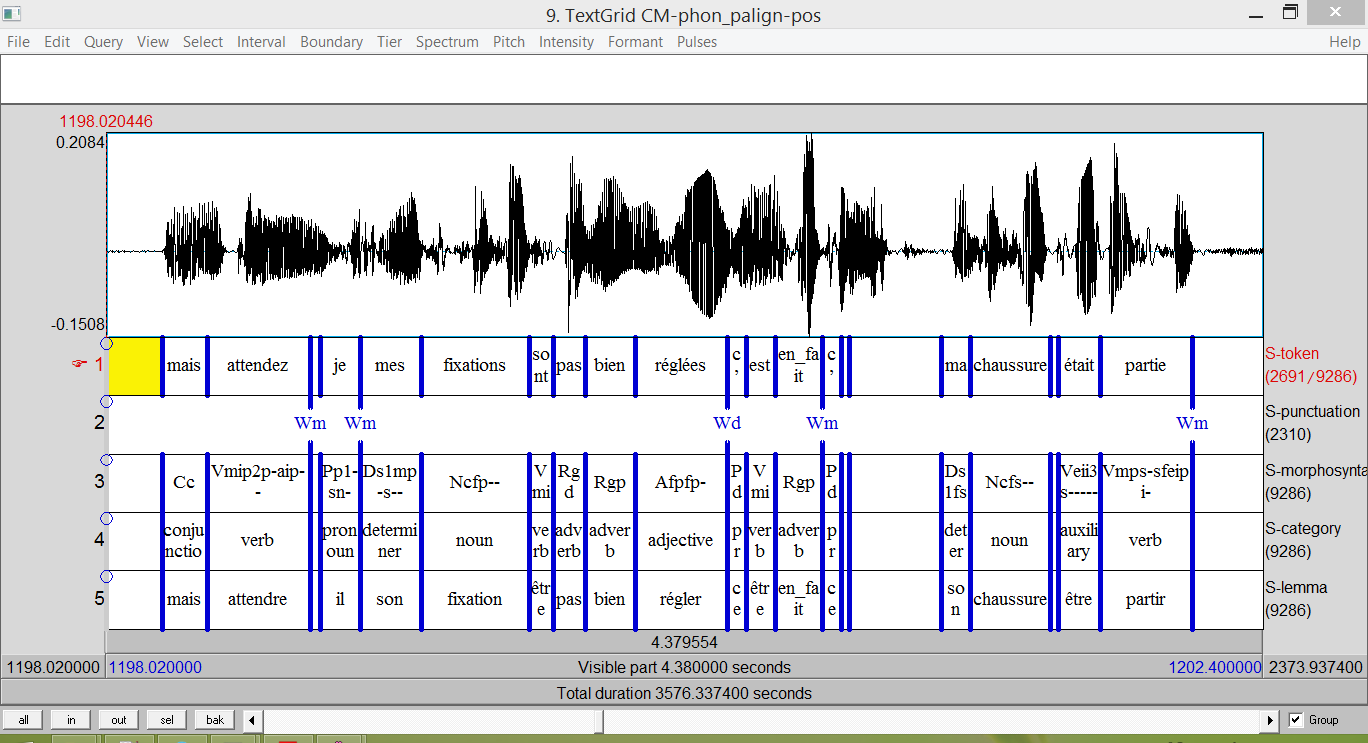The image size is (1368, 743).
Task: Click the last 'Wm' point after partie
Action: pyautogui.click(x=1192, y=423)
